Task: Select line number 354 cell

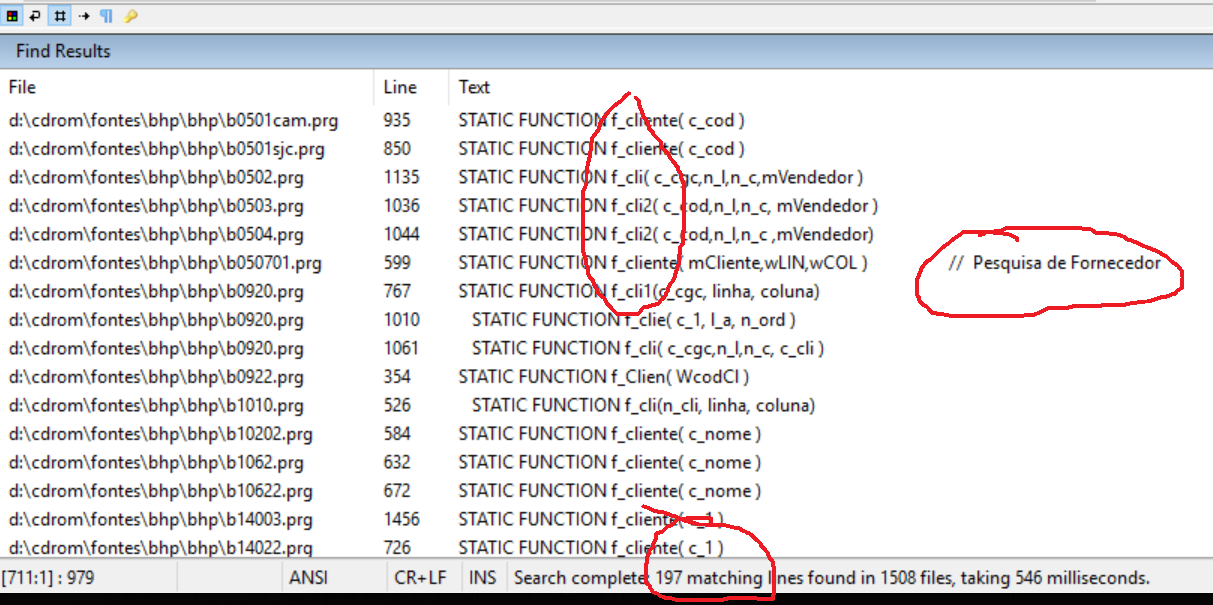Action: [x=397, y=377]
